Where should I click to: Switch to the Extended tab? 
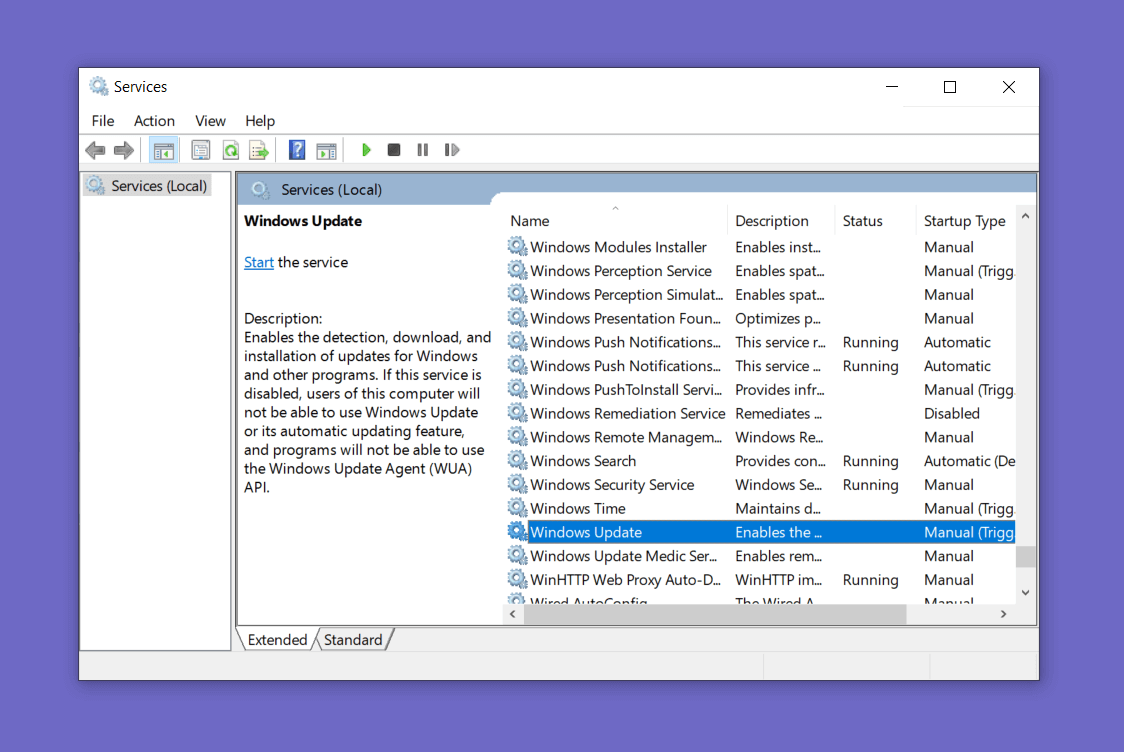tap(277, 639)
